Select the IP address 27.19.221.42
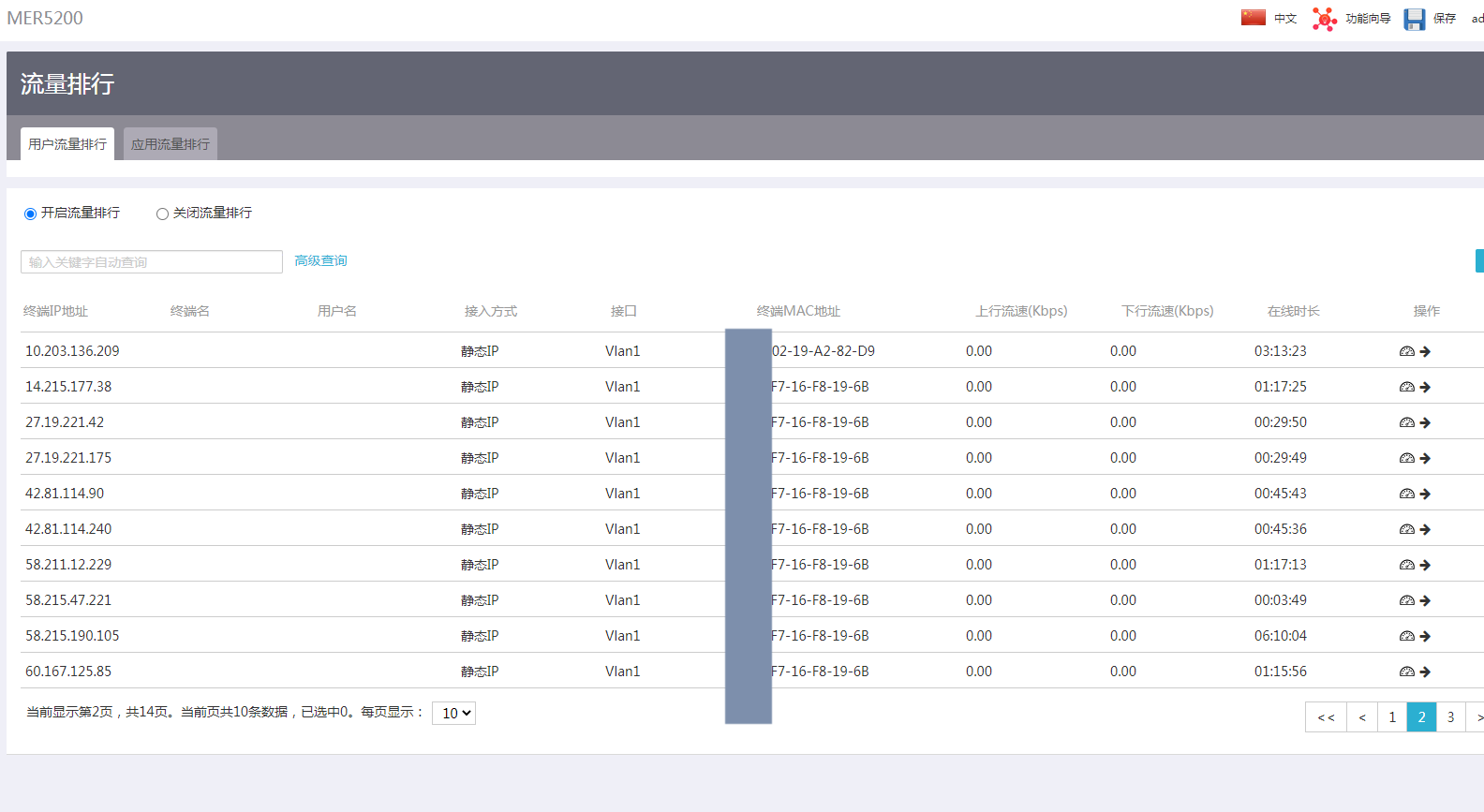Viewport: 1484px width, 812px height. (65, 422)
